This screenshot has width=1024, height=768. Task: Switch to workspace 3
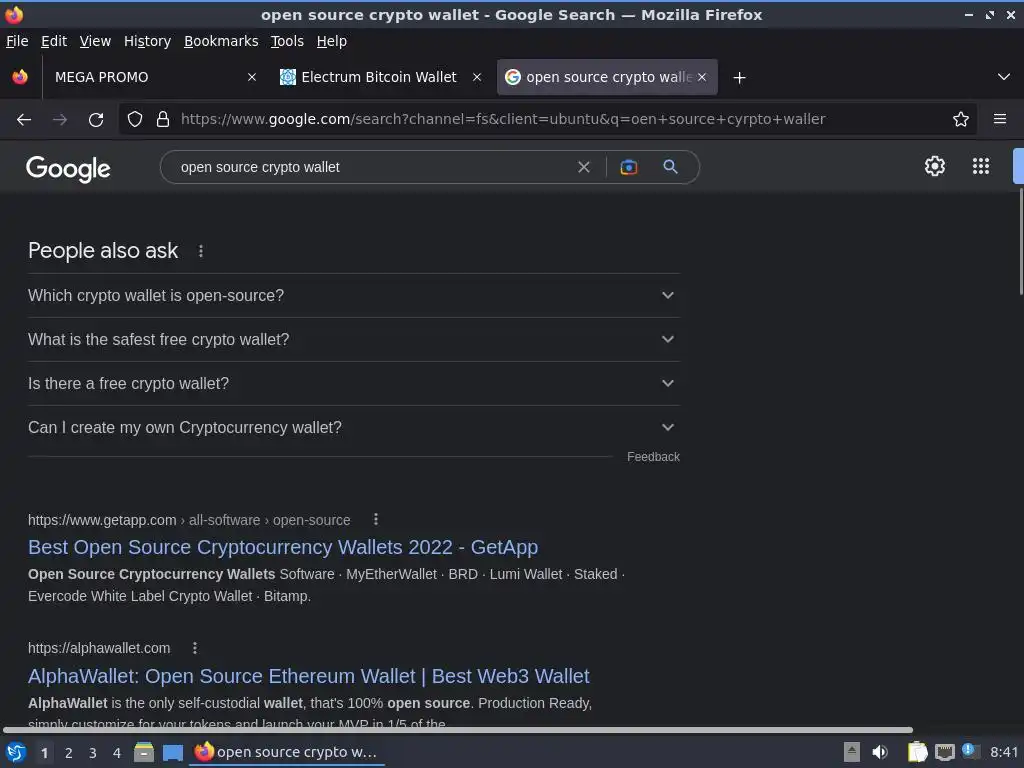(x=93, y=753)
